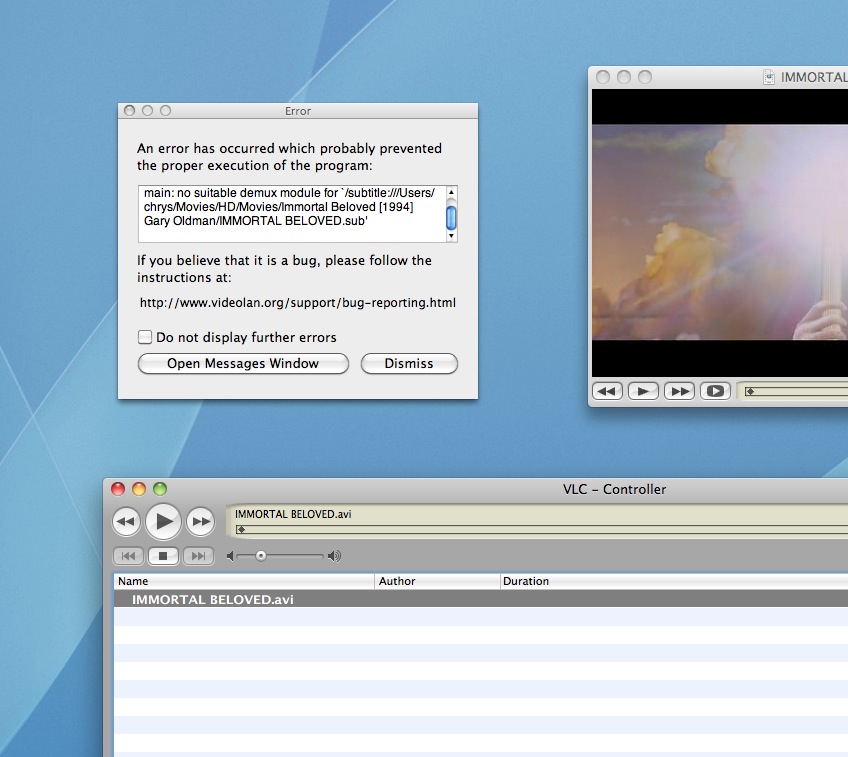Click the fast forward button in VLC Controller

(201, 522)
